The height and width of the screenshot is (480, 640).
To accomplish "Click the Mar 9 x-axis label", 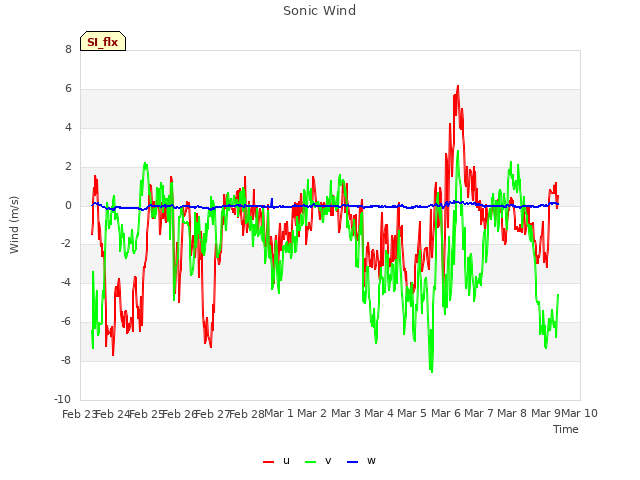I will pos(546,413).
